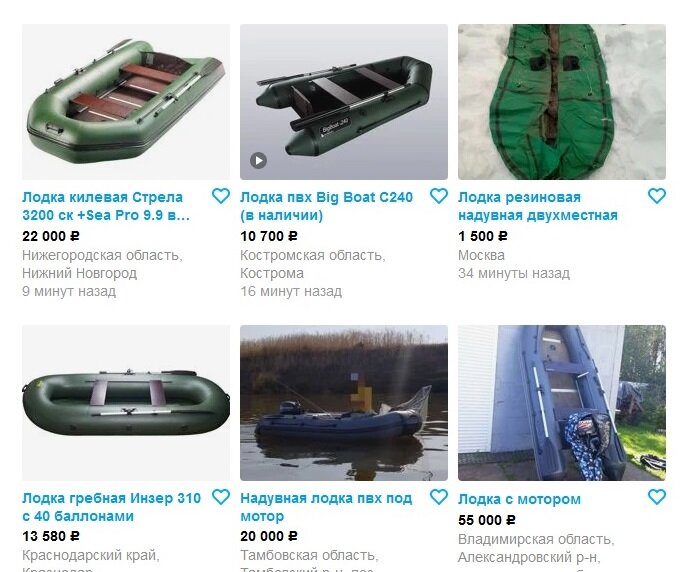View blue boat on river photo
The height and width of the screenshot is (572, 691).
point(344,403)
